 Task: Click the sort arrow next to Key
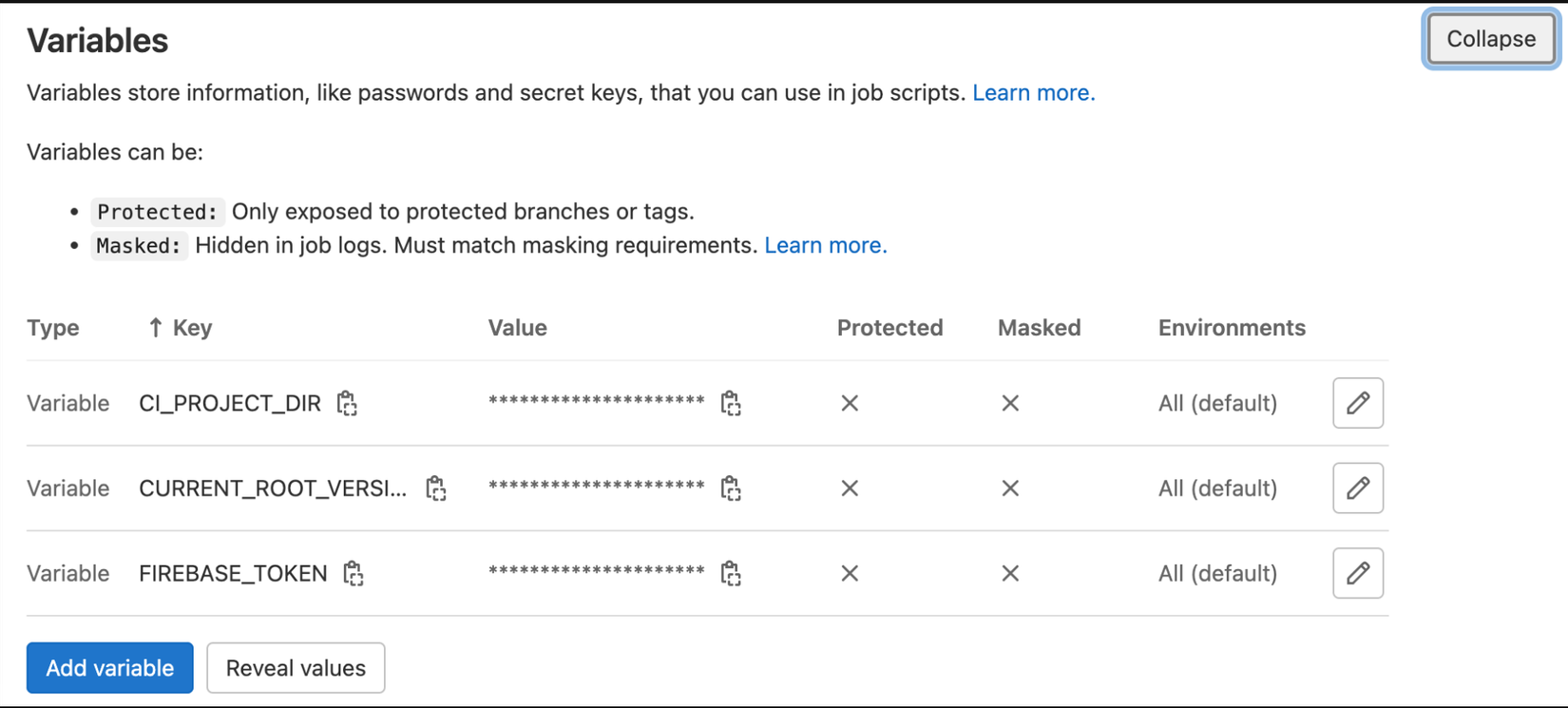click(x=155, y=328)
